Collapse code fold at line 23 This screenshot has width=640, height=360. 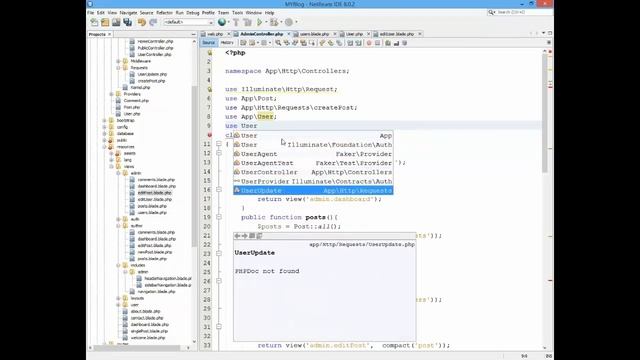pyautogui.click(x=219, y=253)
